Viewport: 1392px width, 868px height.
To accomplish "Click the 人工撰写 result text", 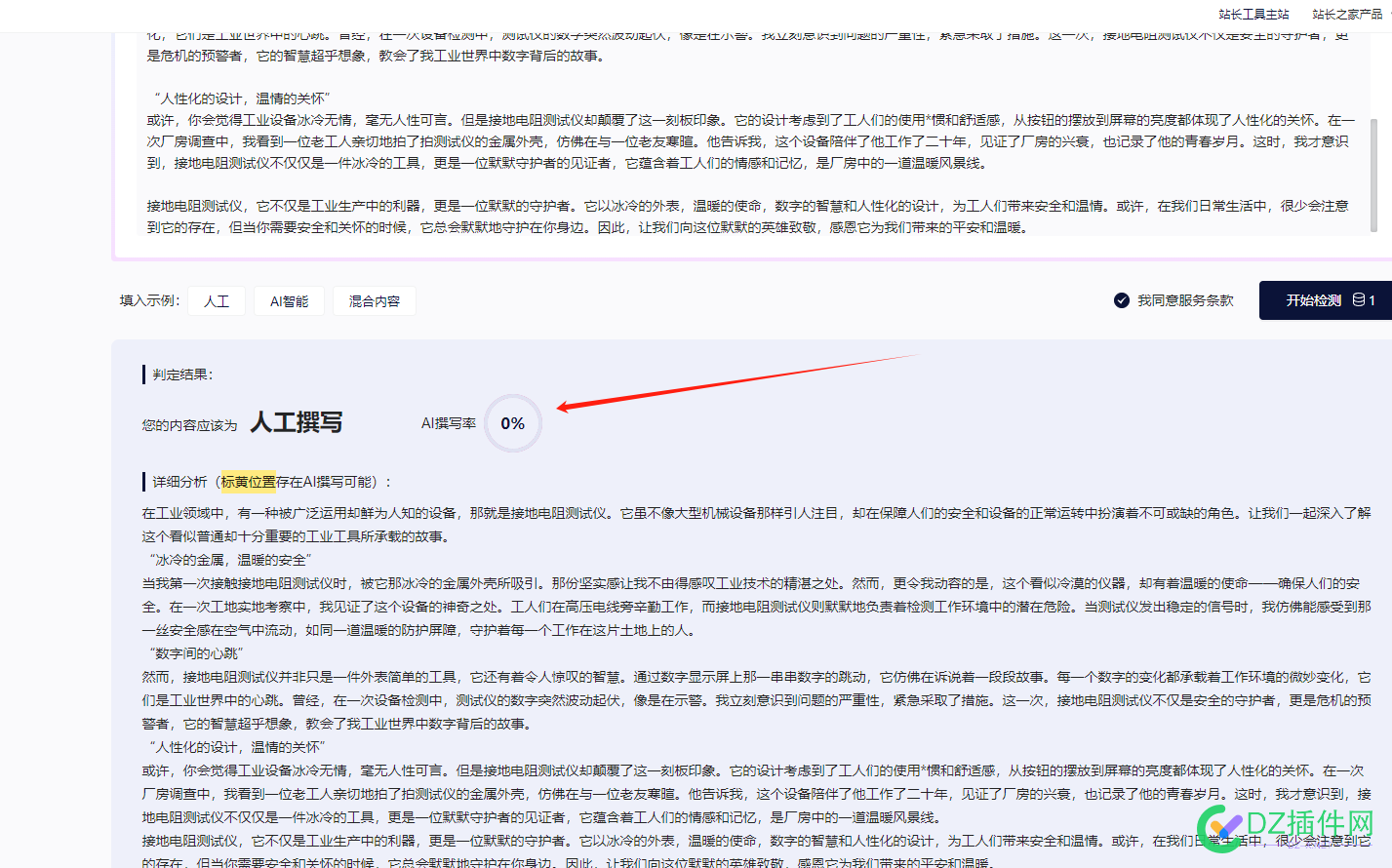I will (x=297, y=422).
